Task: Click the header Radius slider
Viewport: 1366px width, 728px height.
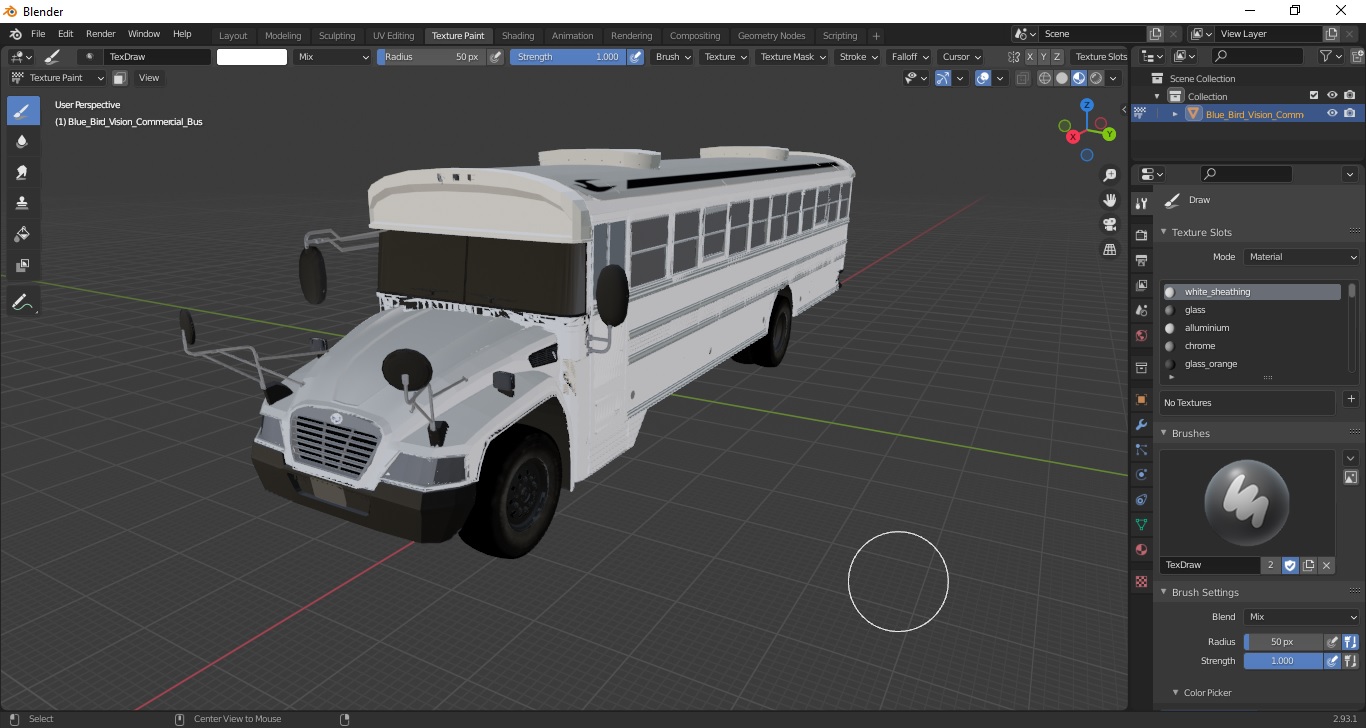Action: (431, 57)
